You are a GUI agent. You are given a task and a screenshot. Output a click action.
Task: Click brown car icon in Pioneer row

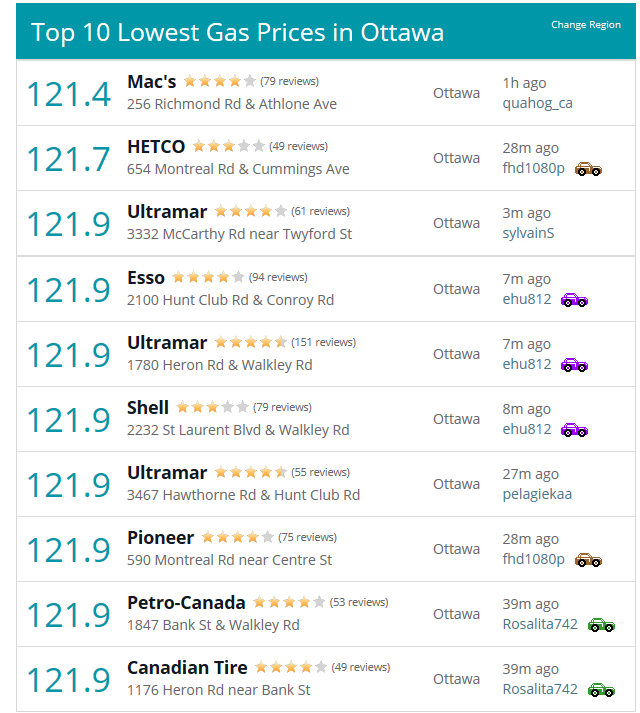pyautogui.click(x=588, y=560)
